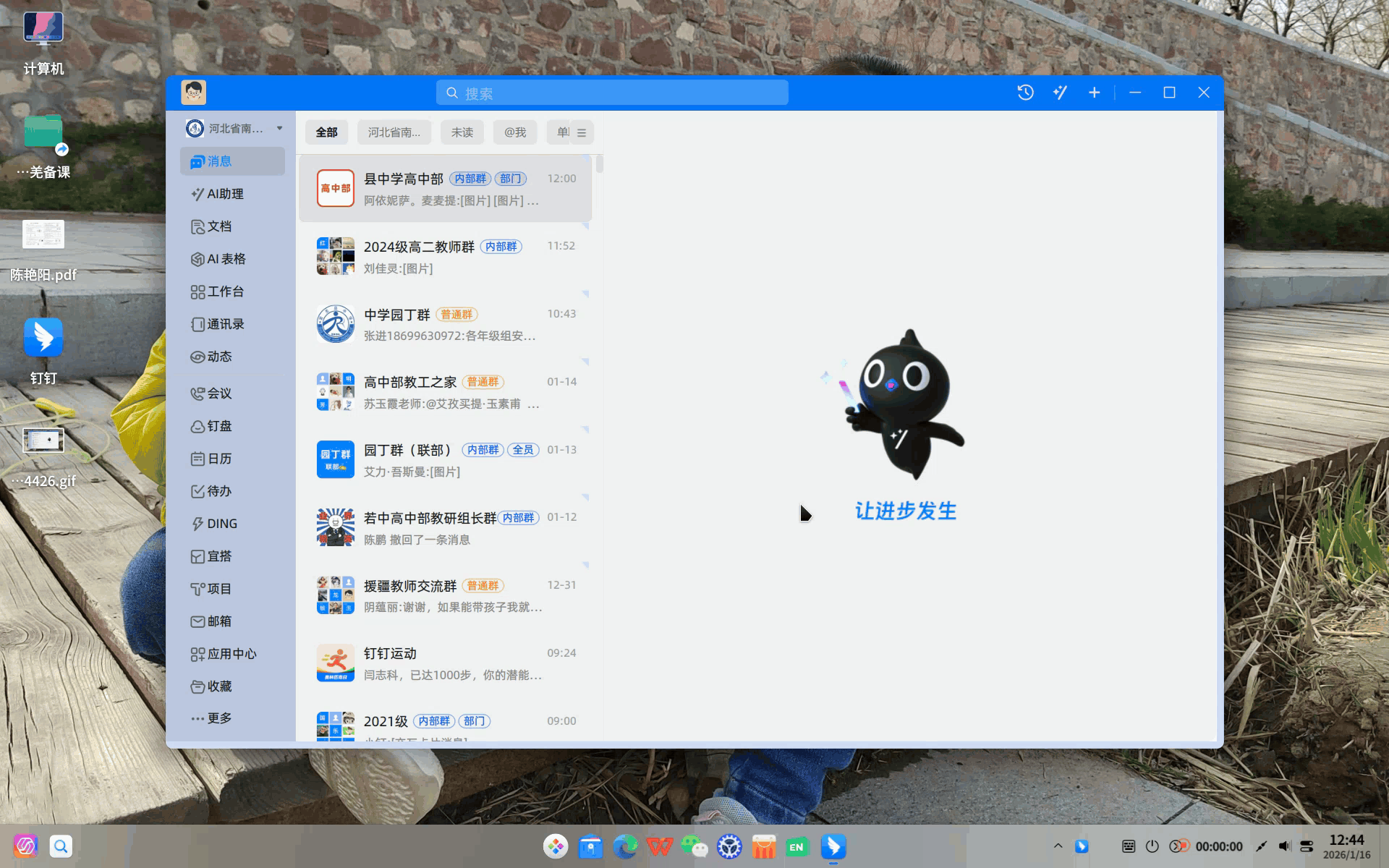Image resolution: width=1389 pixels, height=868 pixels.
Task: Open the 应用中心 app center
Action: click(x=231, y=654)
